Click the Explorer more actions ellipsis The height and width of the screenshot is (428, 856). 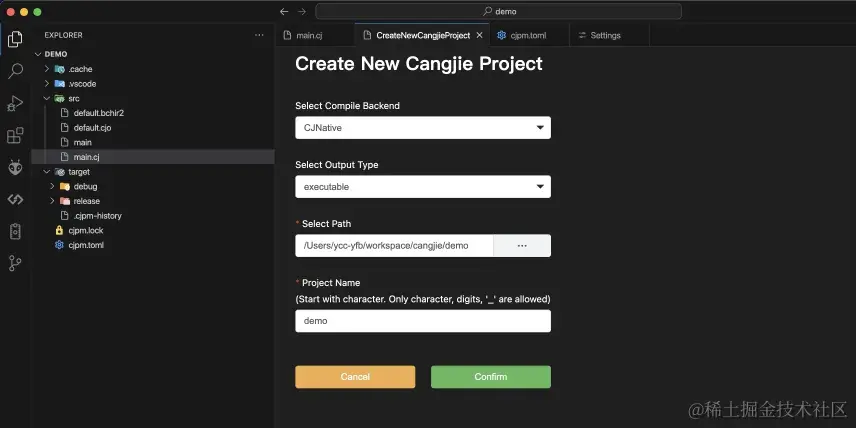click(x=259, y=35)
